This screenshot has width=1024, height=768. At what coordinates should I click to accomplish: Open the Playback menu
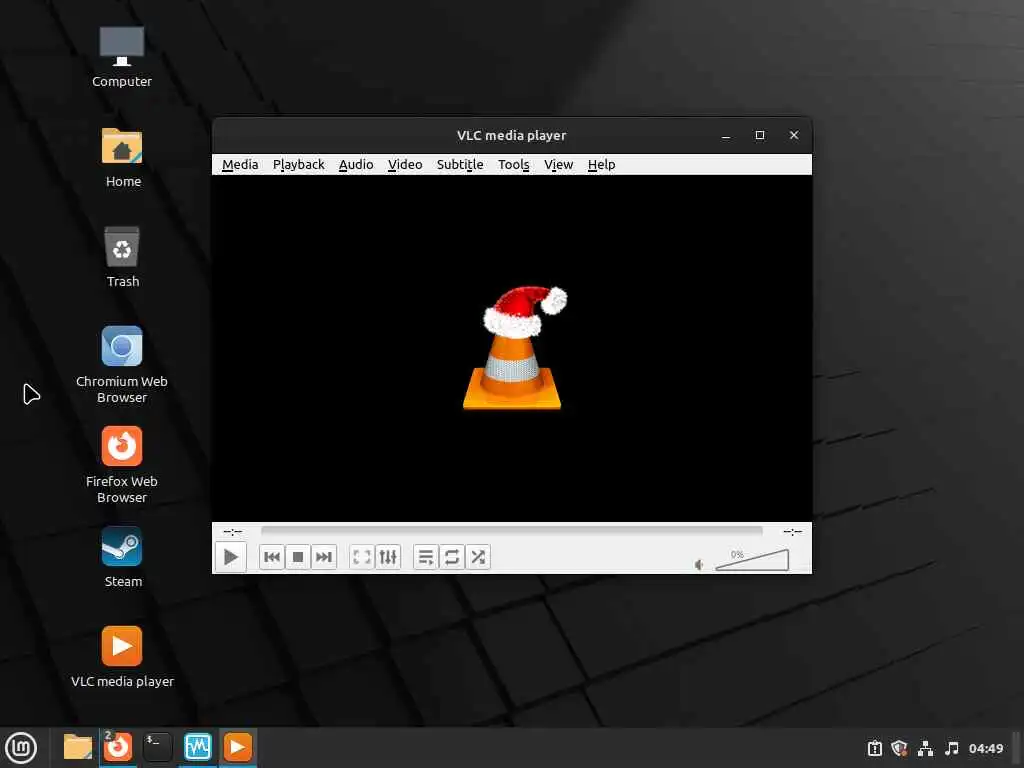(x=298, y=165)
